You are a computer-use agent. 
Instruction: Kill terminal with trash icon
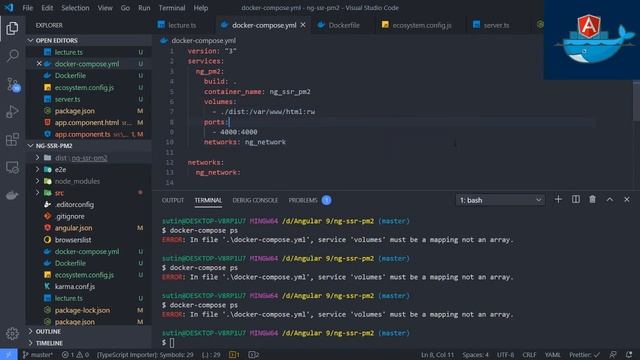592,199
